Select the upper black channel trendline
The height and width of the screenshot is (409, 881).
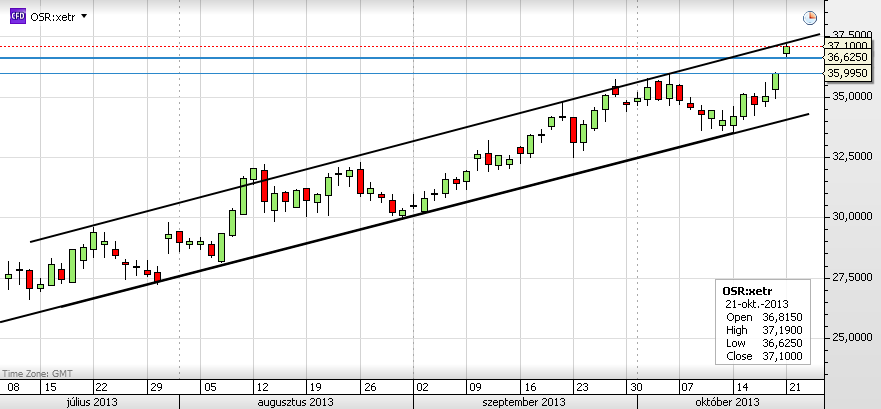point(425,138)
